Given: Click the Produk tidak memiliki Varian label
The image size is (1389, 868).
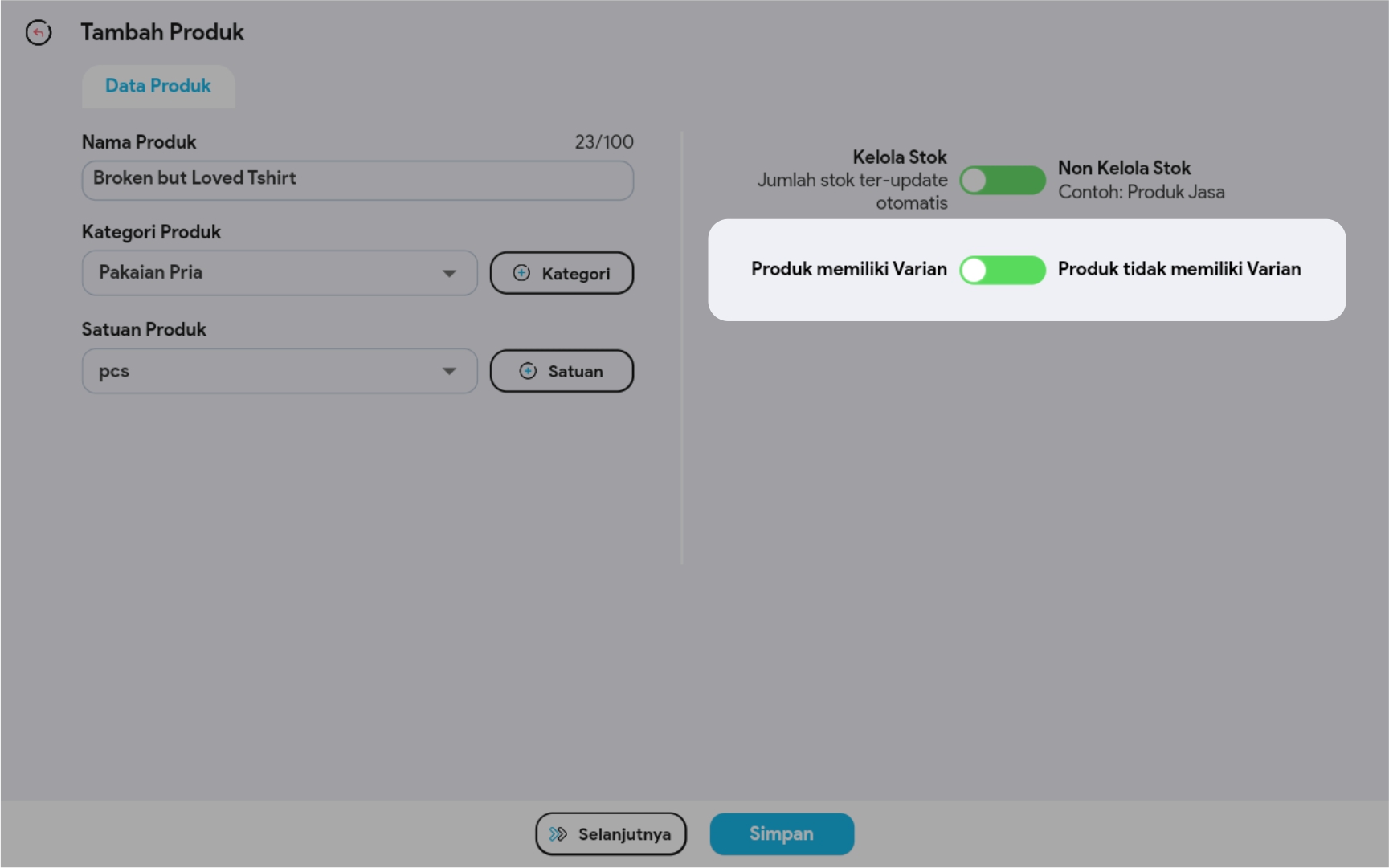Looking at the screenshot, I should (1179, 269).
